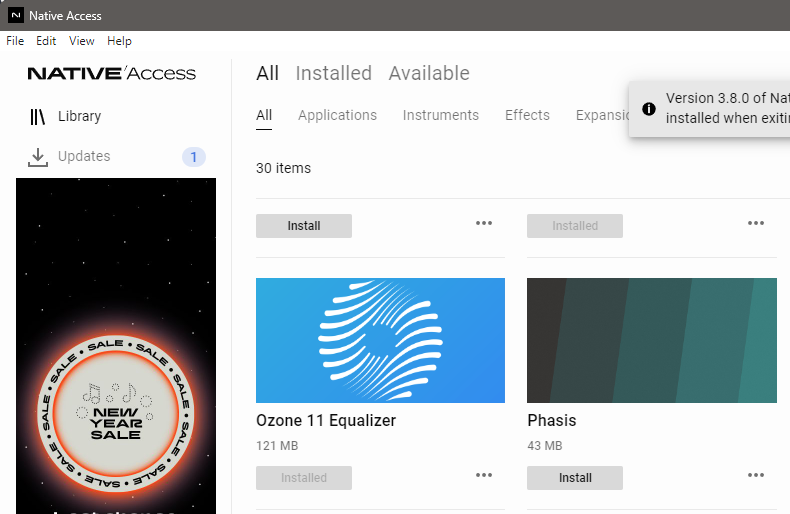Open Updates in the sidebar

pyautogui.click(x=84, y=156)
